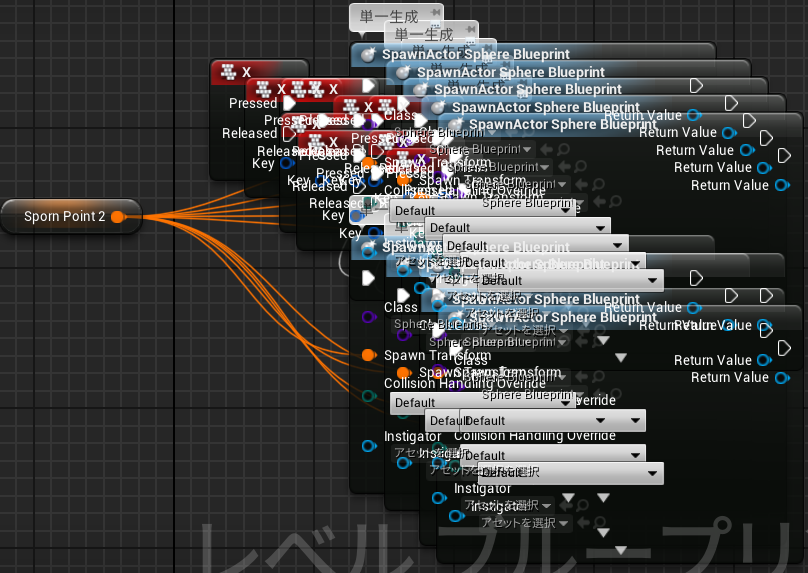Image resolution: width=808 pixels, height=573 pixels.
Task: Expand the bottommost advanced-pins triangle on the front SpawnActor node
Action: coord(621,550)
